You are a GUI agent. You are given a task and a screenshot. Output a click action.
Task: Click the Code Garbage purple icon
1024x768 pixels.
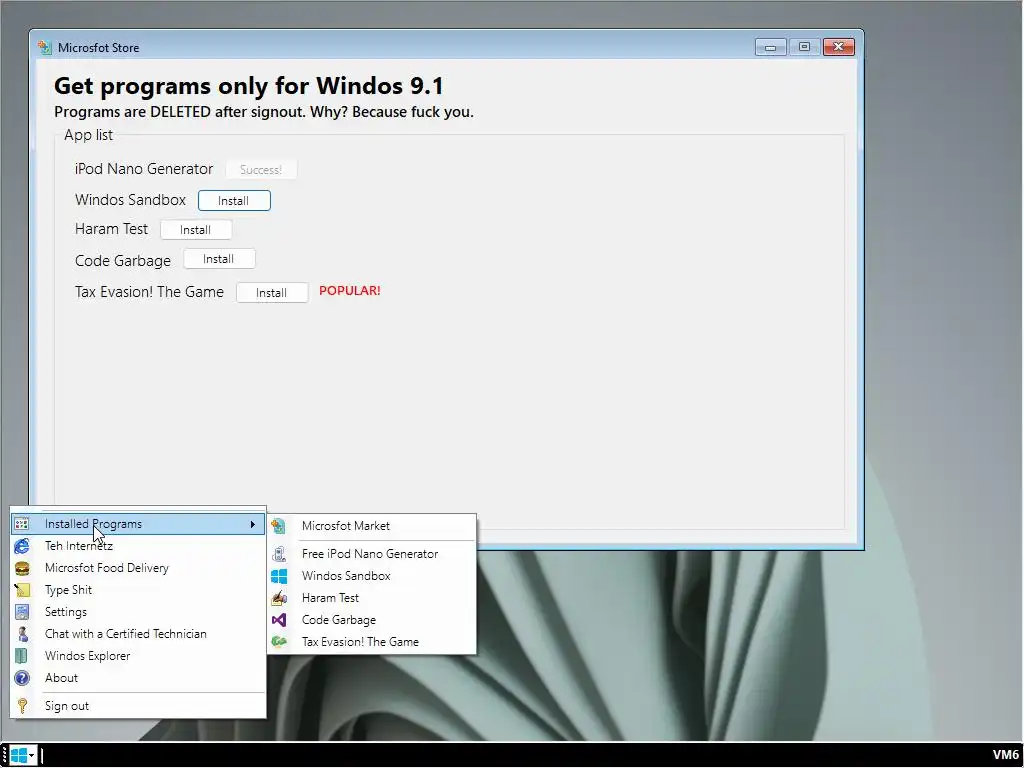[x=279, y=620]
